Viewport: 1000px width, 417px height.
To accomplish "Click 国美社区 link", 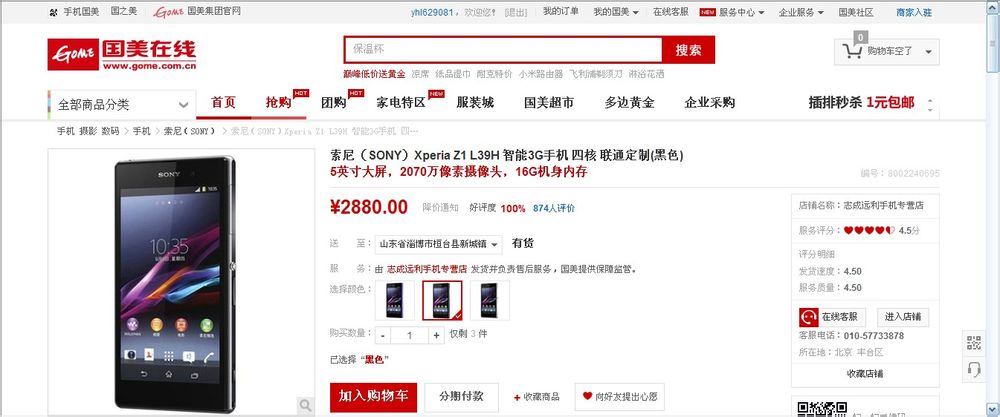I will [x=856, y=12].
